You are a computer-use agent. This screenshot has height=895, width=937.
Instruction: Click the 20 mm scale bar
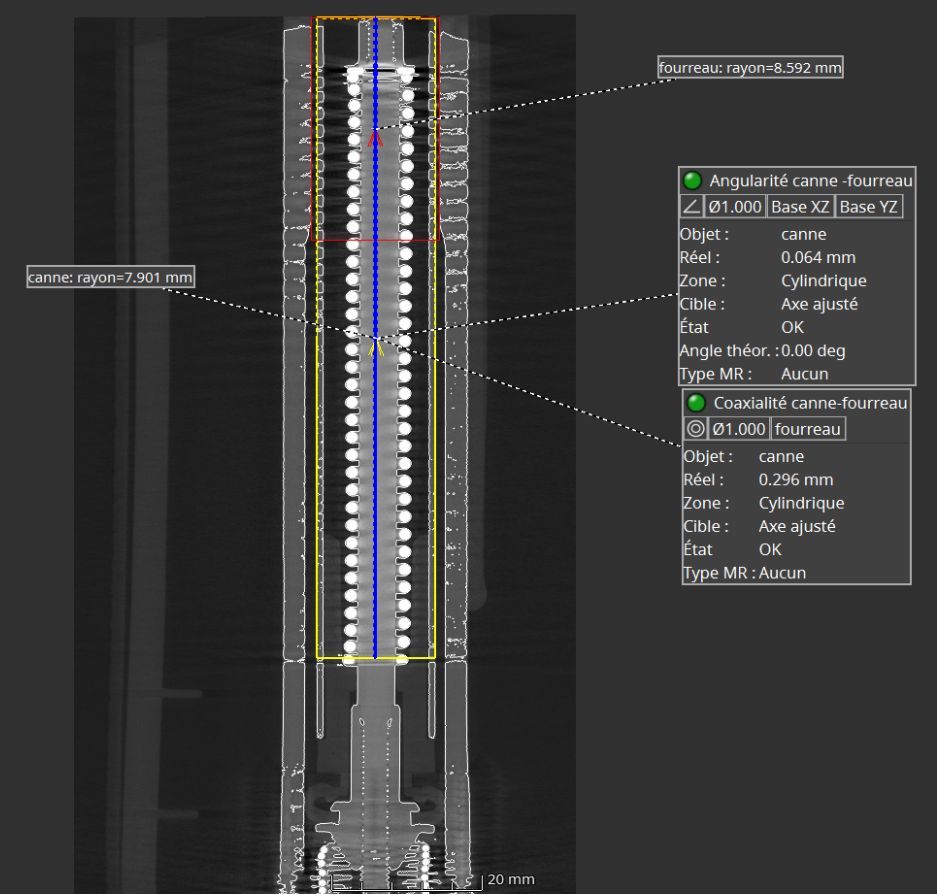(420, 883)
